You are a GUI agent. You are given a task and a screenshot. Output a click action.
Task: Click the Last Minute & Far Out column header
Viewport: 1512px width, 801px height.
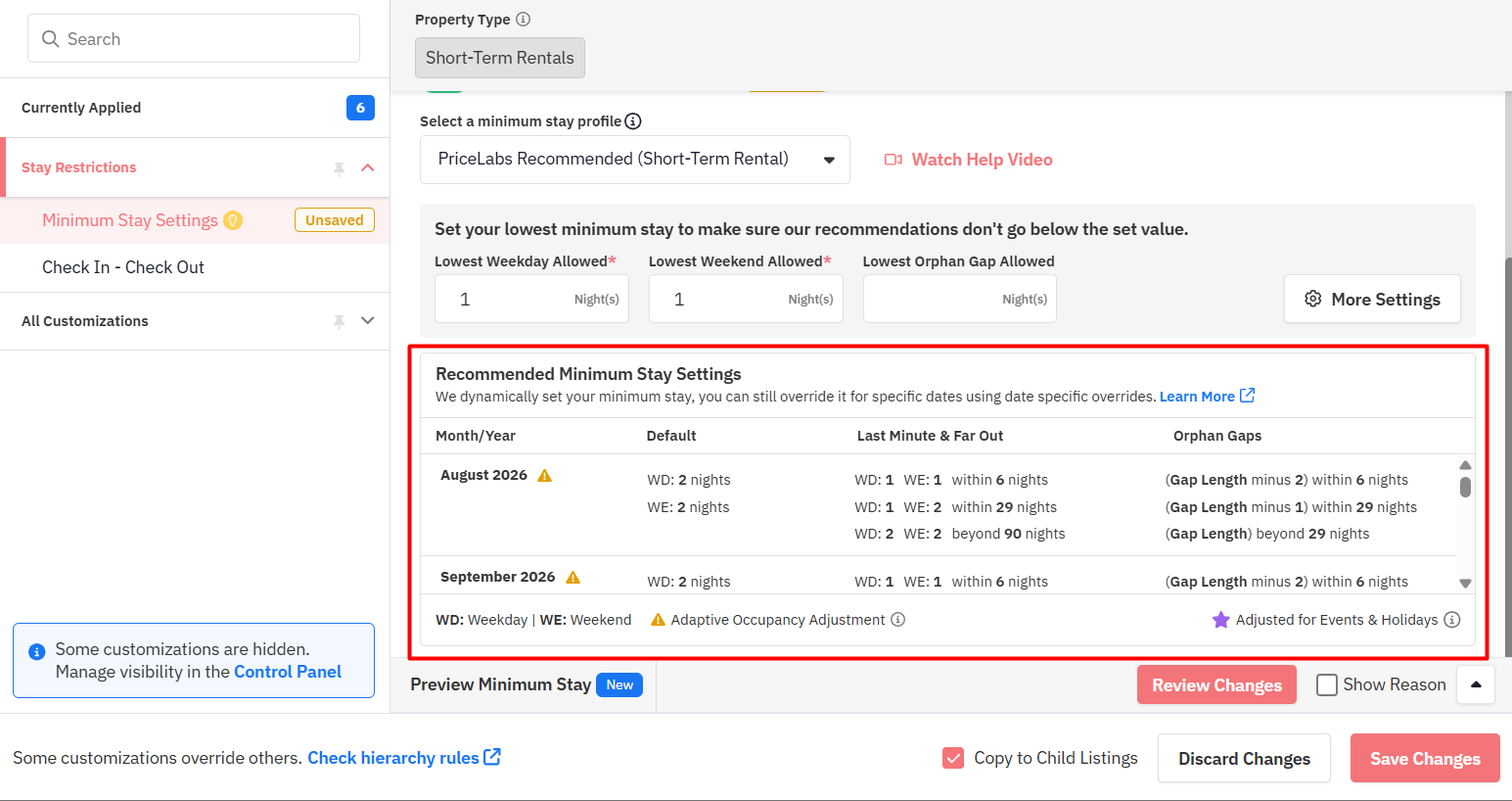[x=930, y=436]
